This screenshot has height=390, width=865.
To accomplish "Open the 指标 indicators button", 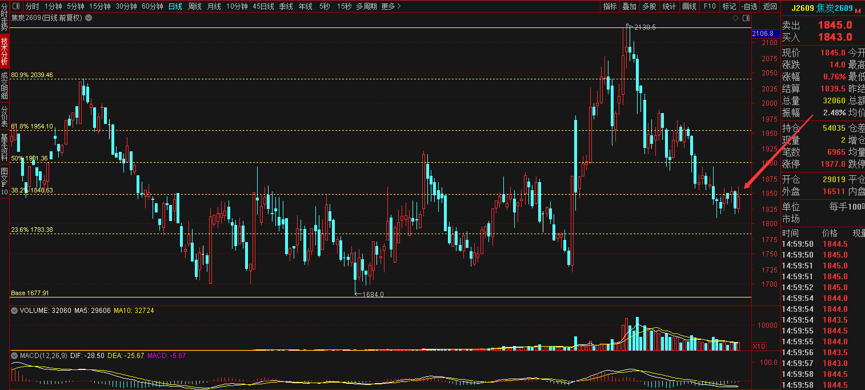I will tap(610, 7).
